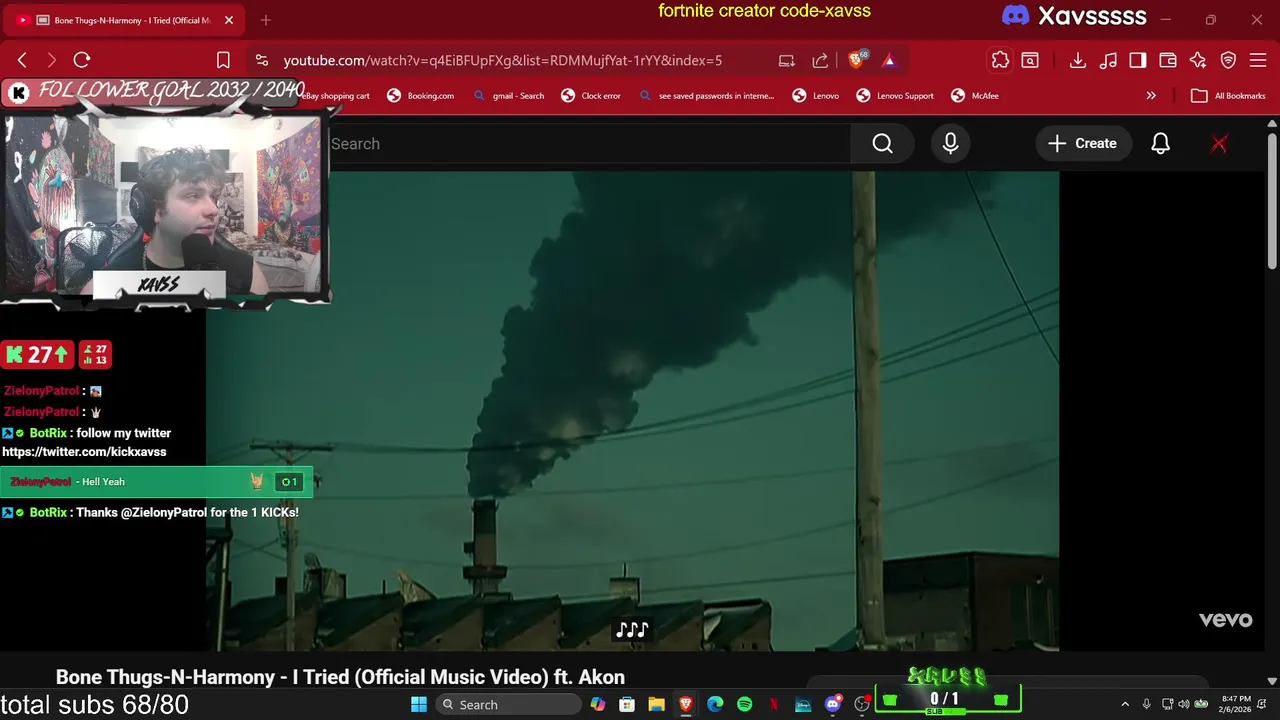The height and width of the screenshot is (720, 1280).
Task: Click the YouTube URL address field
Action: click(x=502, y=60)
